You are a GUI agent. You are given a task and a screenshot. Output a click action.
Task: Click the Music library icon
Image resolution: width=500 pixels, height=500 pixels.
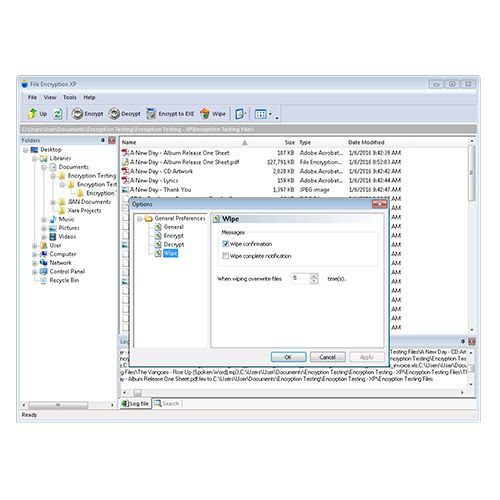point(53,219)
